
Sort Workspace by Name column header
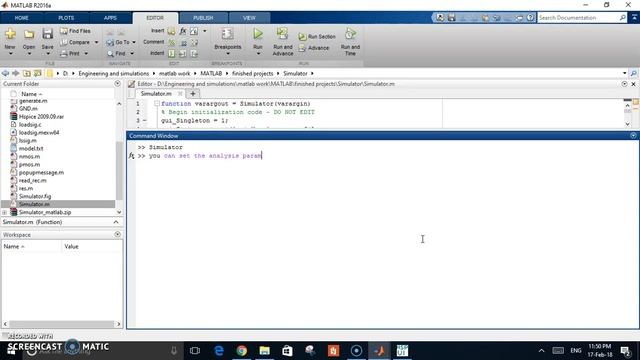click(x=31, y=247)
